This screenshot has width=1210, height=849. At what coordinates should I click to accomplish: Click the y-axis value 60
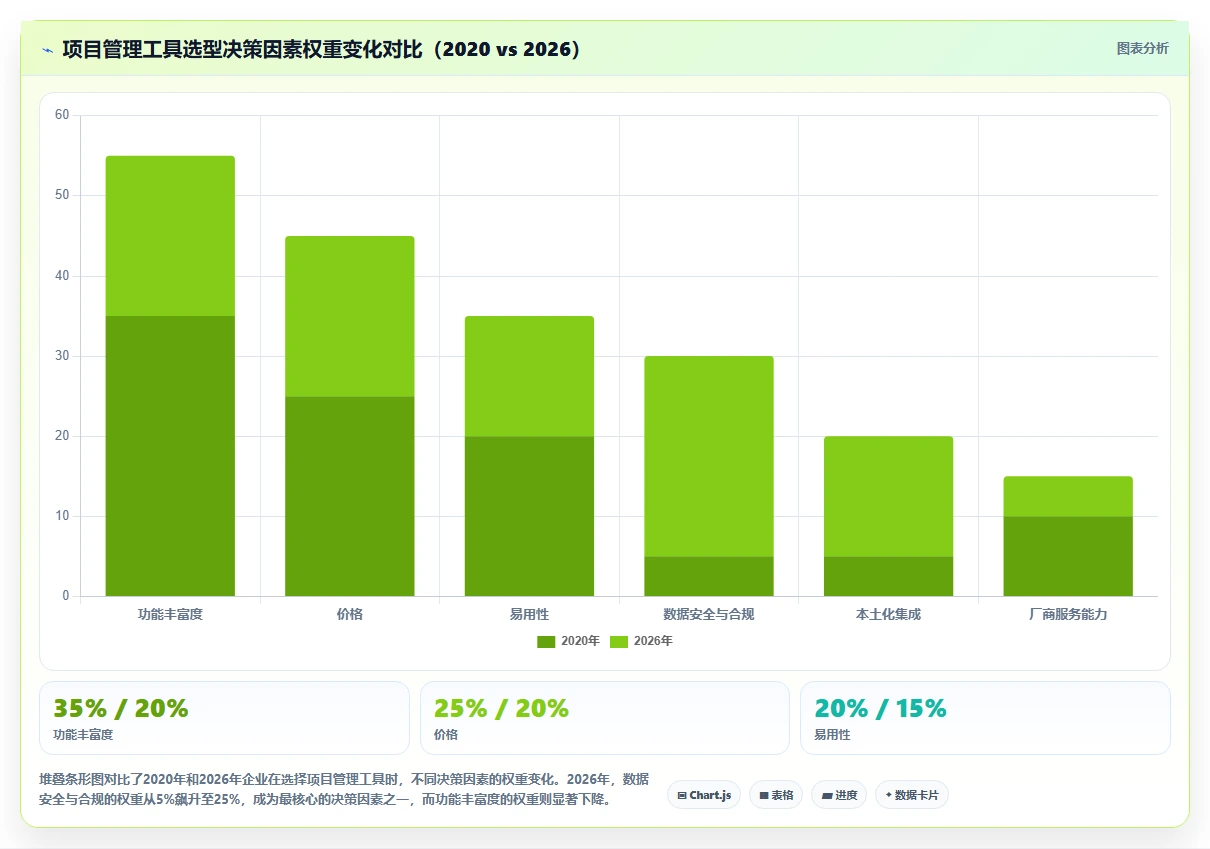click(x=62, y=115)
